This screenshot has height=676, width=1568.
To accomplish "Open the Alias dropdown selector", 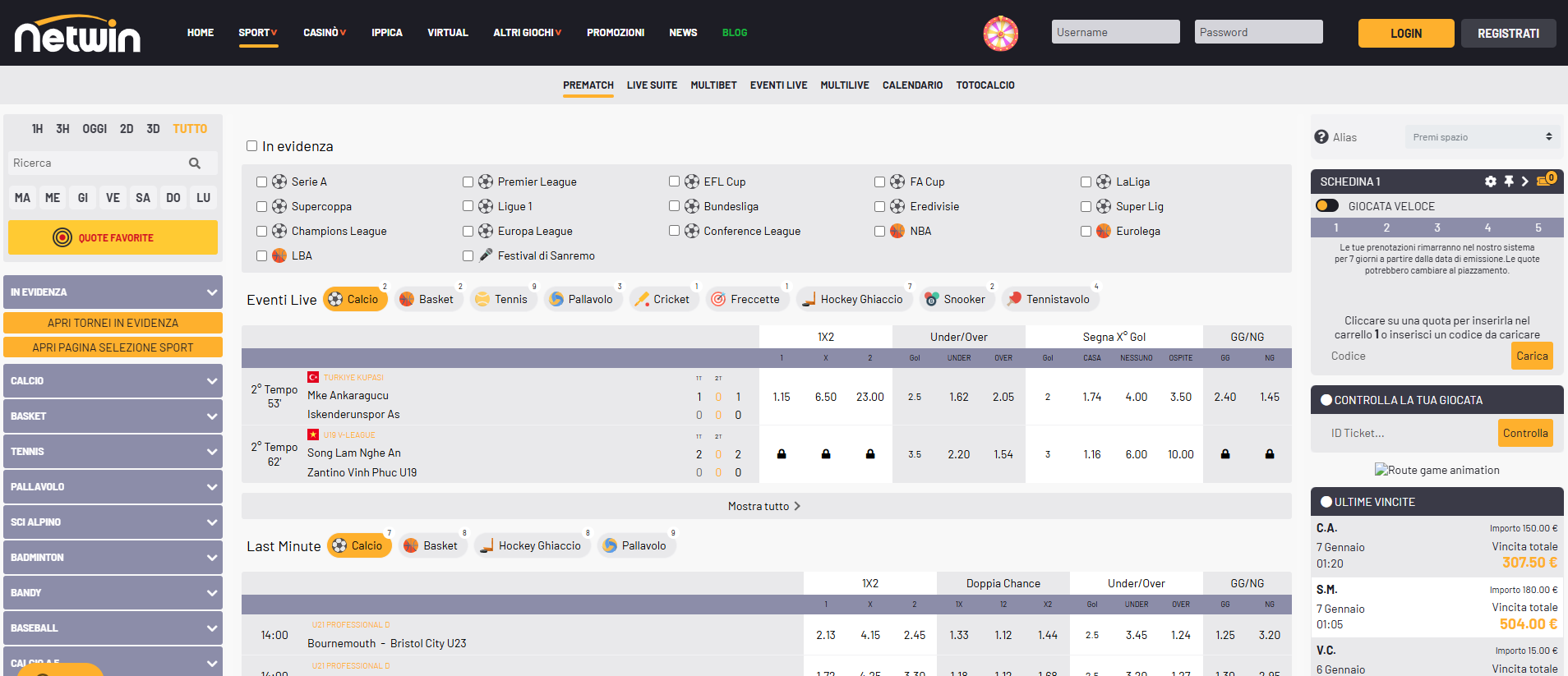I will point(1482,137).
